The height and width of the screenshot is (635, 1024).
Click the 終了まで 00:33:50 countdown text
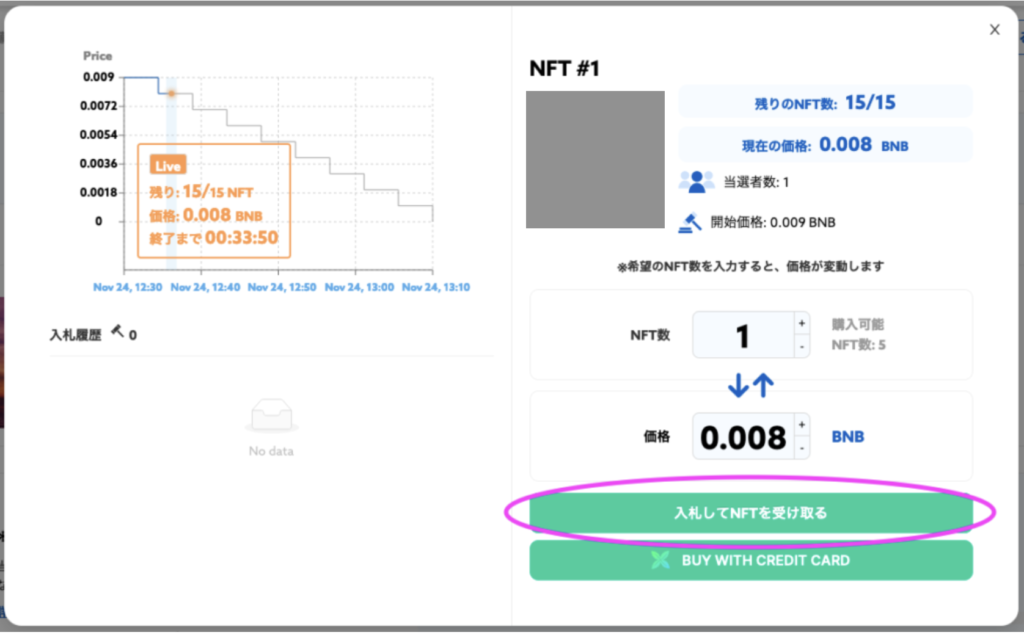pyautogui.click(x=214, y=238)
